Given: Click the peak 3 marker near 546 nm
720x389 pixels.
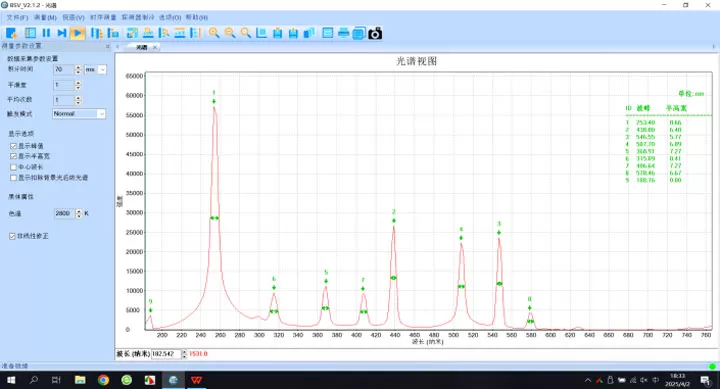Looking at the screenshot, I should 499,232.
